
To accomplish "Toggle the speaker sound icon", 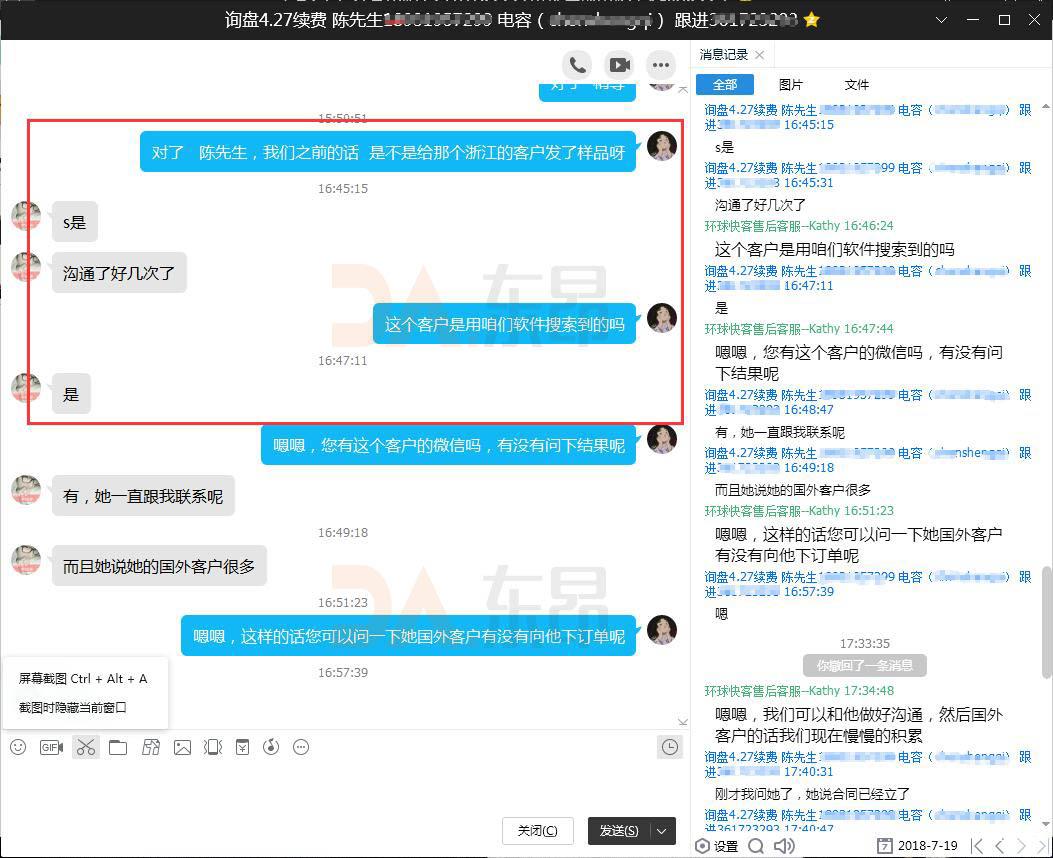I will click(x=785, y=846).
